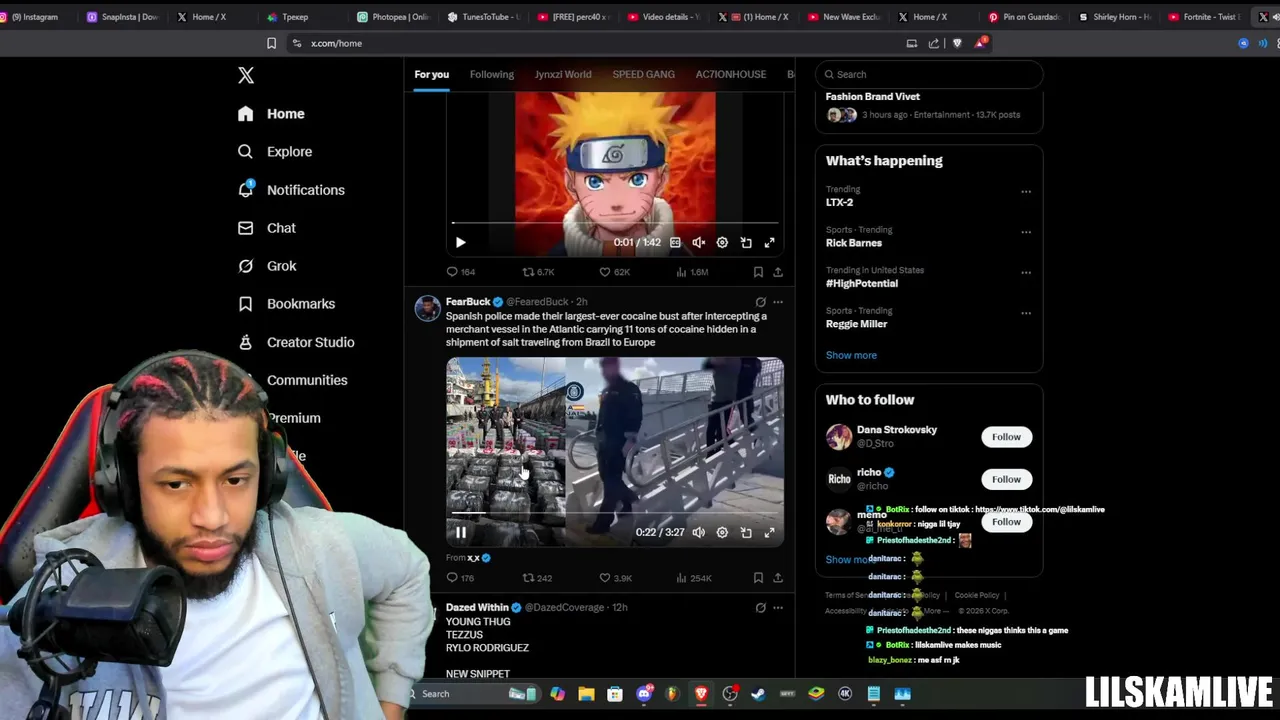Open the more menu on FearBuck's post

point(778,301)
